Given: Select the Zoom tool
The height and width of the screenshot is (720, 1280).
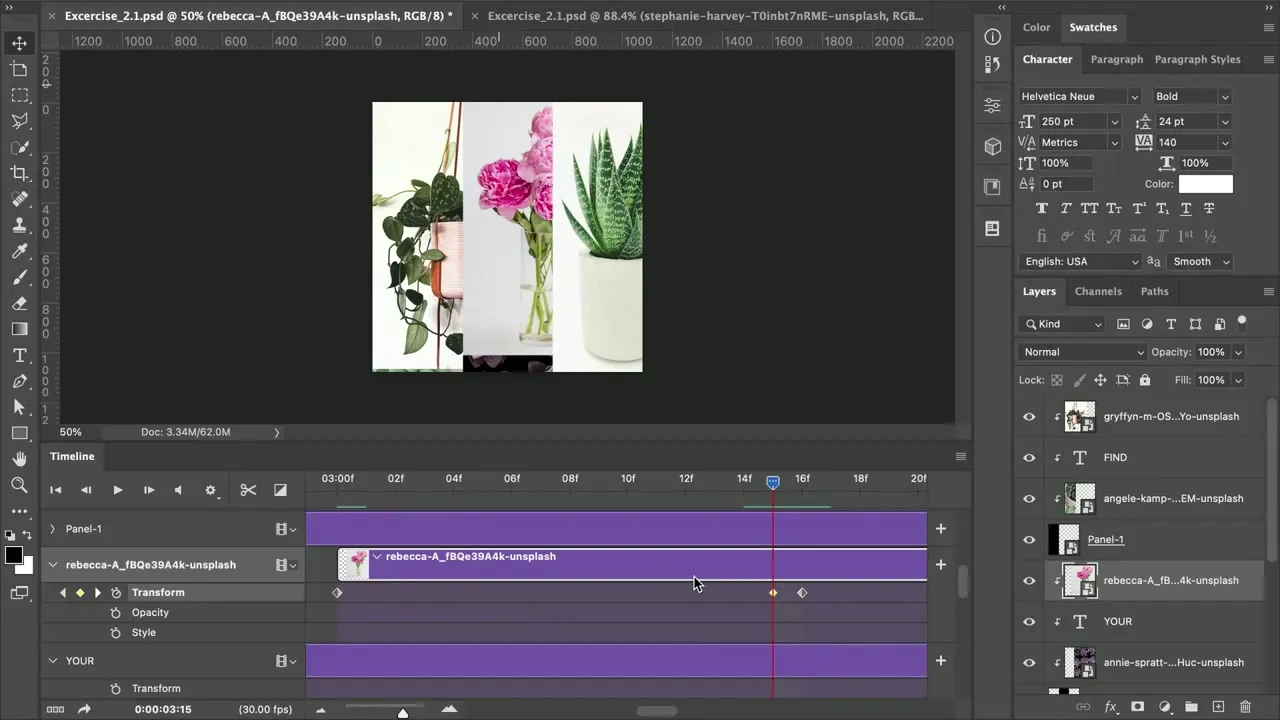Looking at the screenshot, I should (x=19, y=485).
